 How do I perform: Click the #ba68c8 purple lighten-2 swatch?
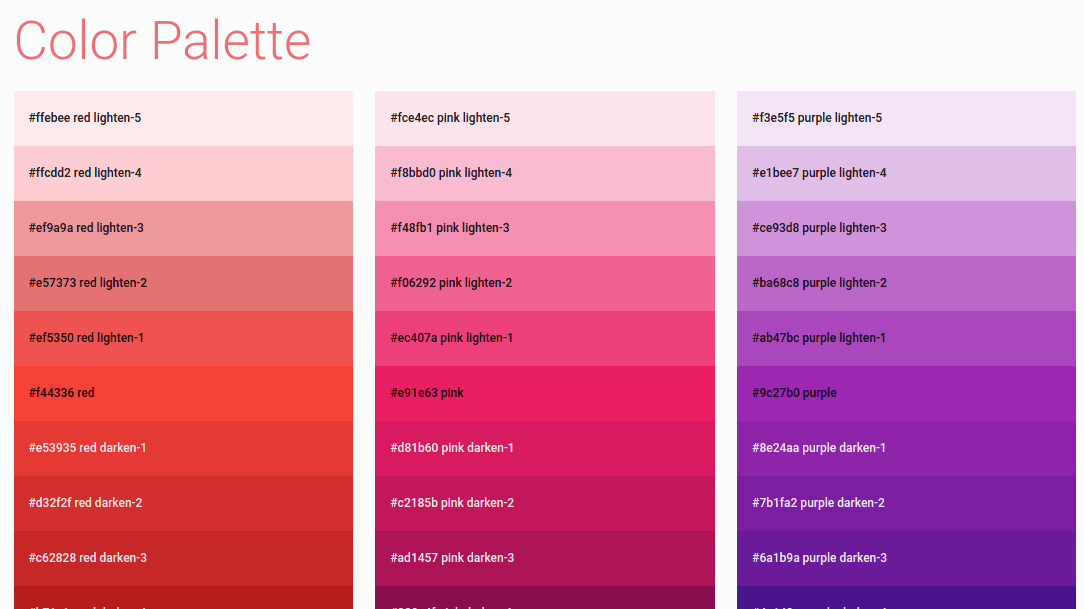click(906, 283)
